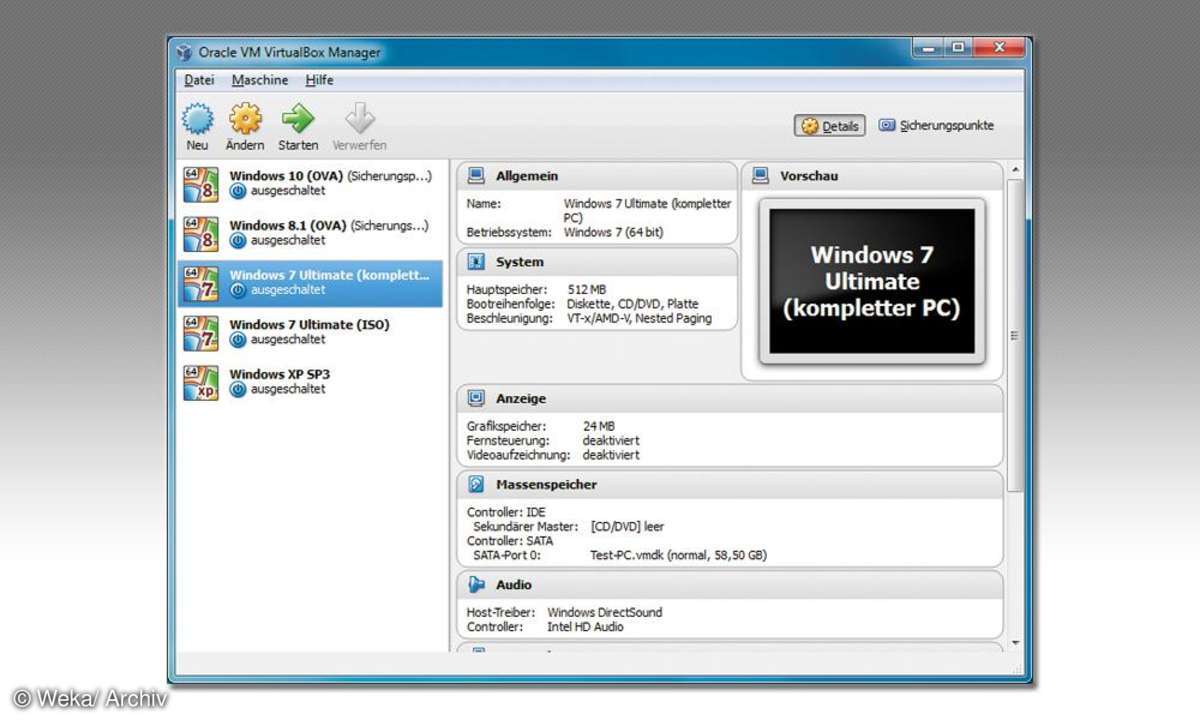Open the System settings header link
Image resolution: width=1200 pixels, height=720 pixels.
tap(520, 262)
